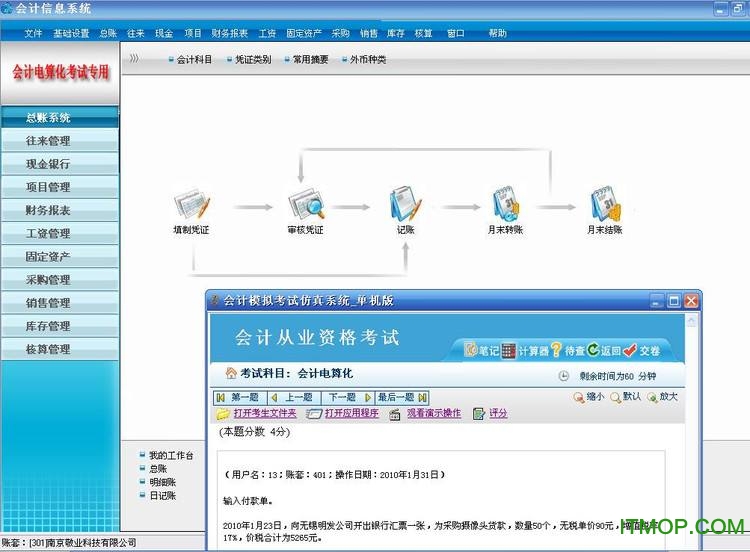Open the 基础设置 menu

coord(71,33)
